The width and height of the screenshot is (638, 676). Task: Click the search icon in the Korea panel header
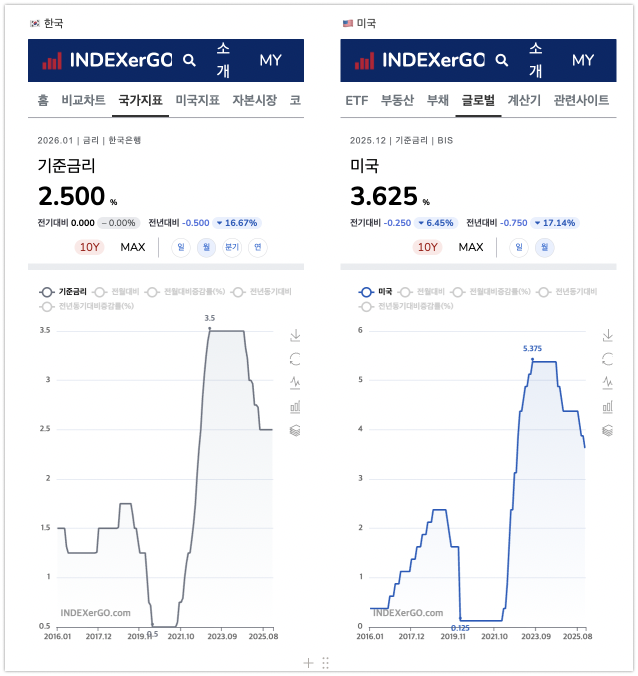[190, 60]
